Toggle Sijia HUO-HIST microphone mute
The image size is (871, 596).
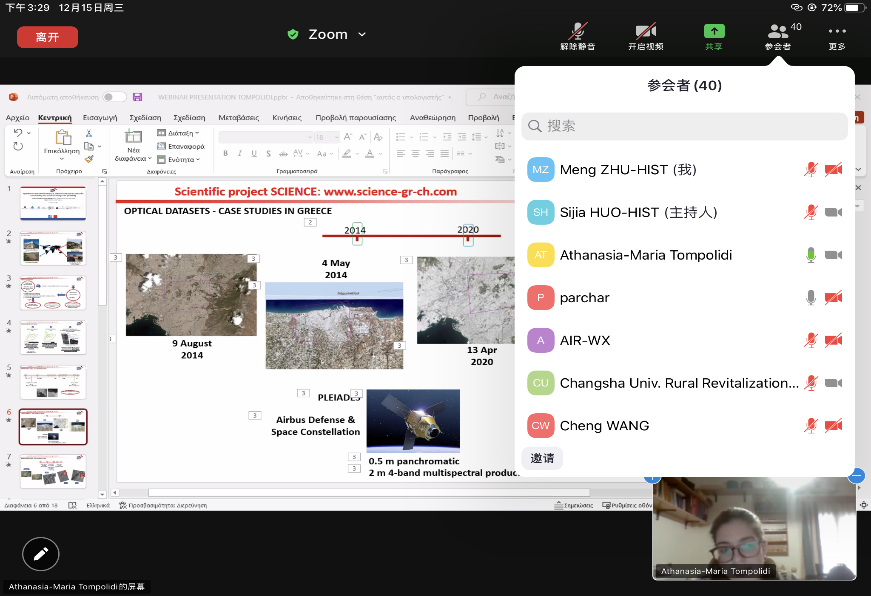810,212
